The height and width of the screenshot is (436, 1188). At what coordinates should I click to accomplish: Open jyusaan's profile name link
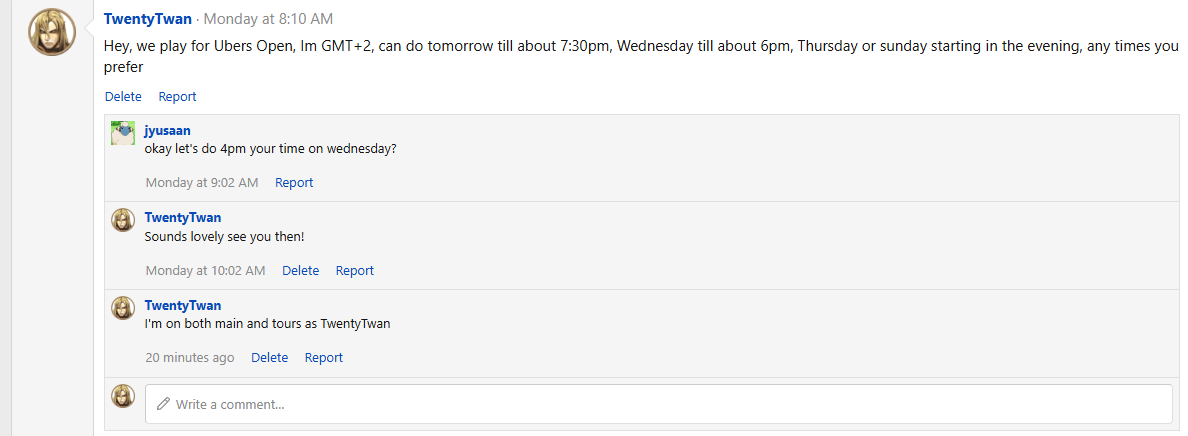pos(167,130)
